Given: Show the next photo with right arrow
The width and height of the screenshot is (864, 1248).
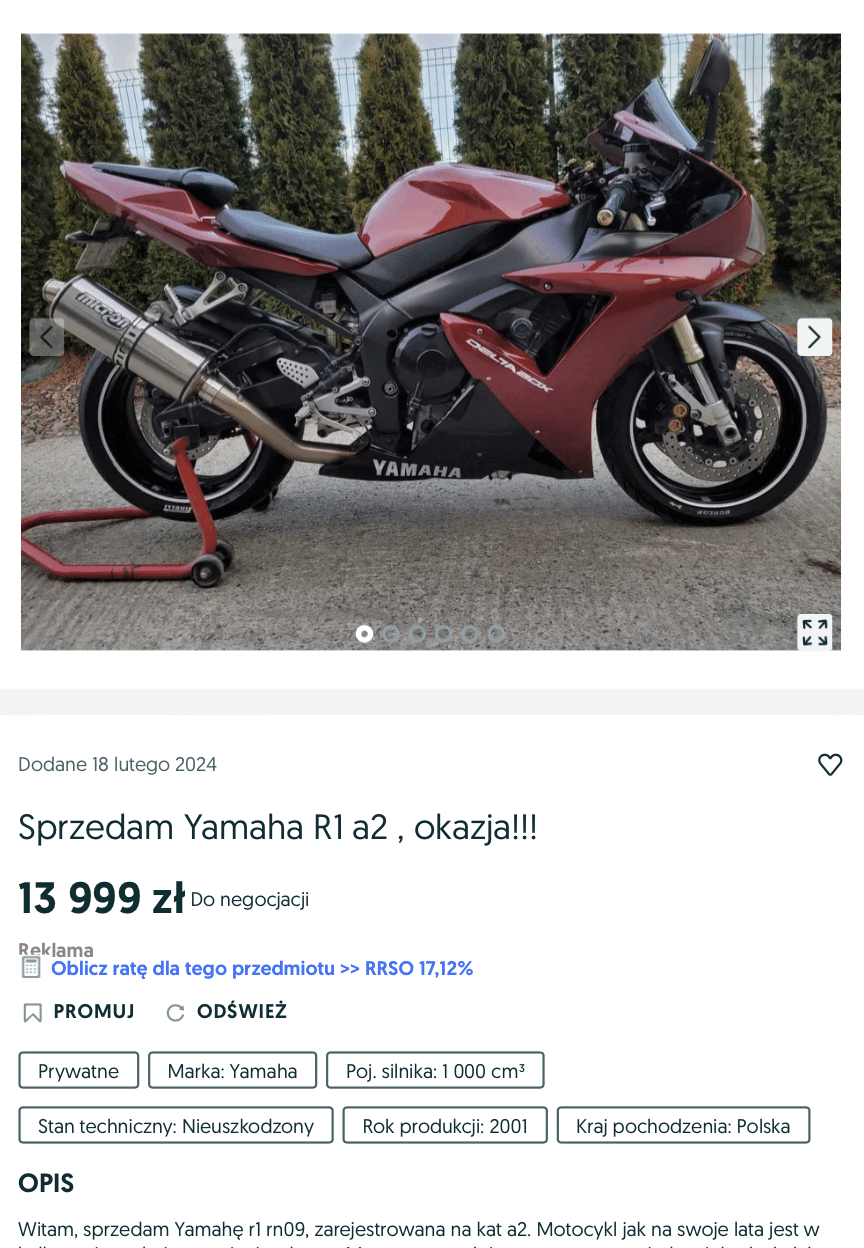Looking at the screenshot, I should (814, 337).
